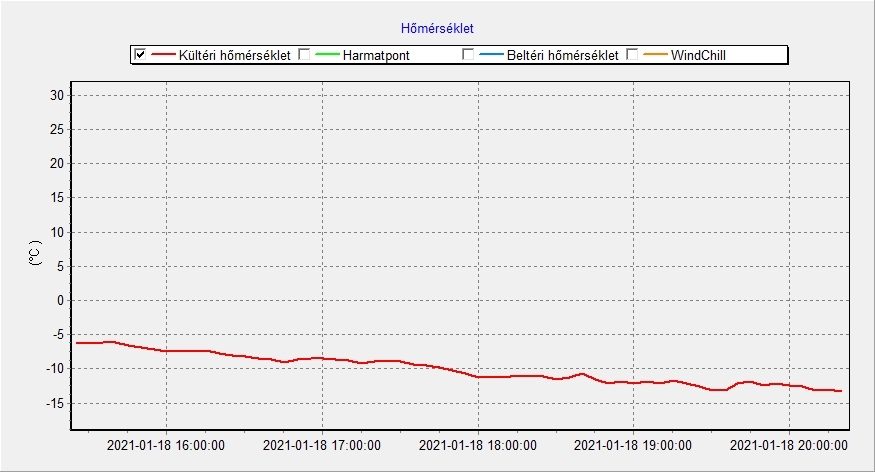Click the 16:00:00 x-axis time label
Viewport: 875px width, 472px height.
coord(166,445)
